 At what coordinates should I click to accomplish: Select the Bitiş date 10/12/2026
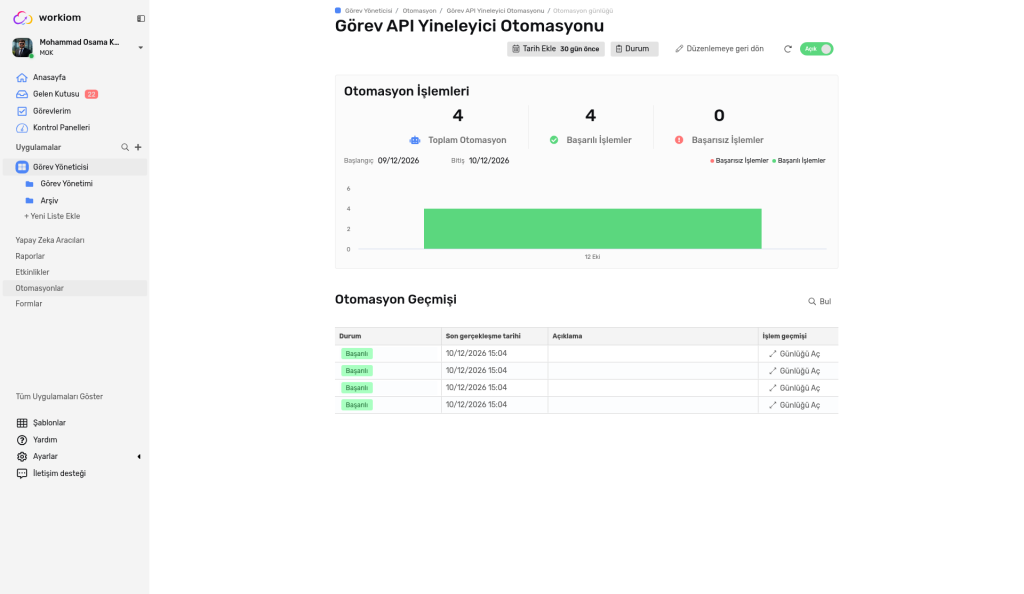tap(489, 161)
